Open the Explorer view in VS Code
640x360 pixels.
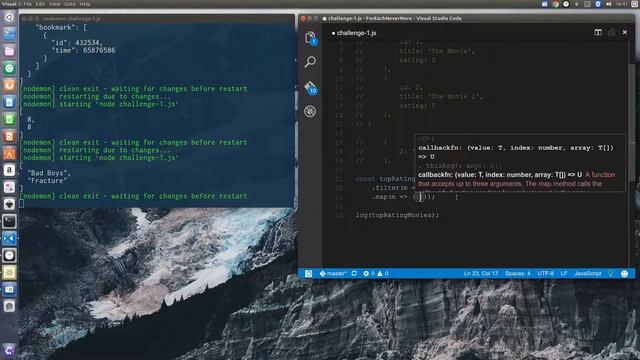(310, 38)
